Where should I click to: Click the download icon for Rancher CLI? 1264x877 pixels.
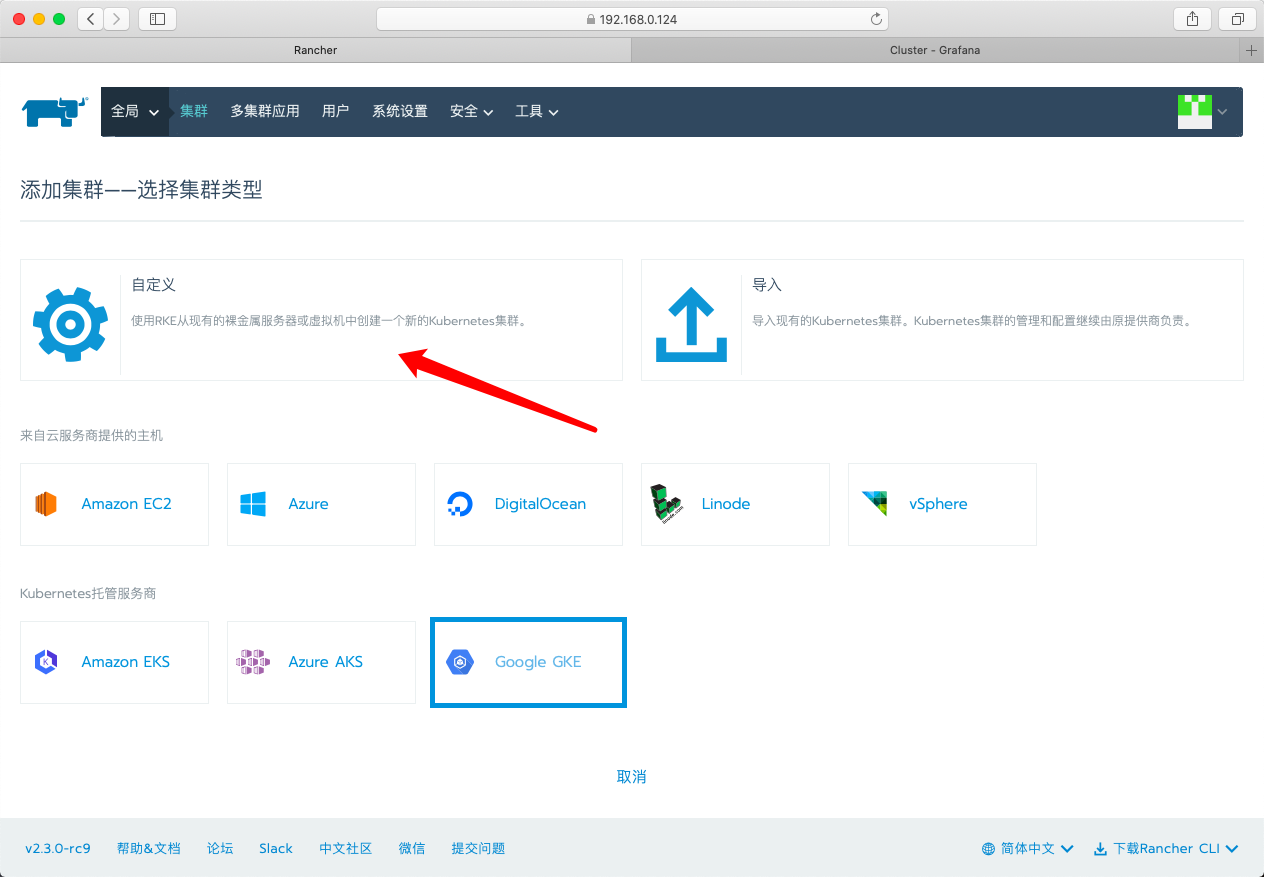1100,849
